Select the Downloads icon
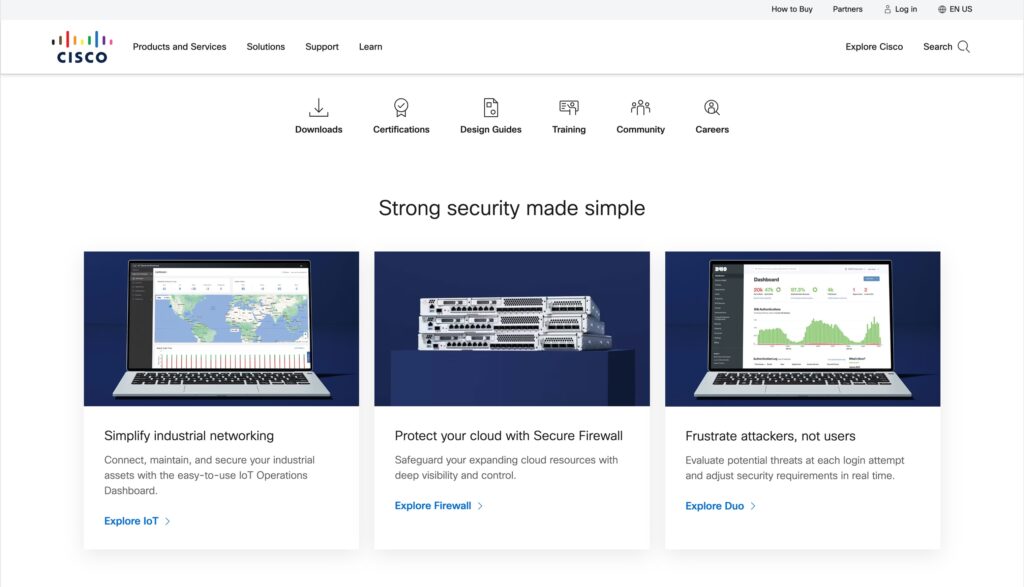The width and height of the screenshot is (1024, 587). 318,106
